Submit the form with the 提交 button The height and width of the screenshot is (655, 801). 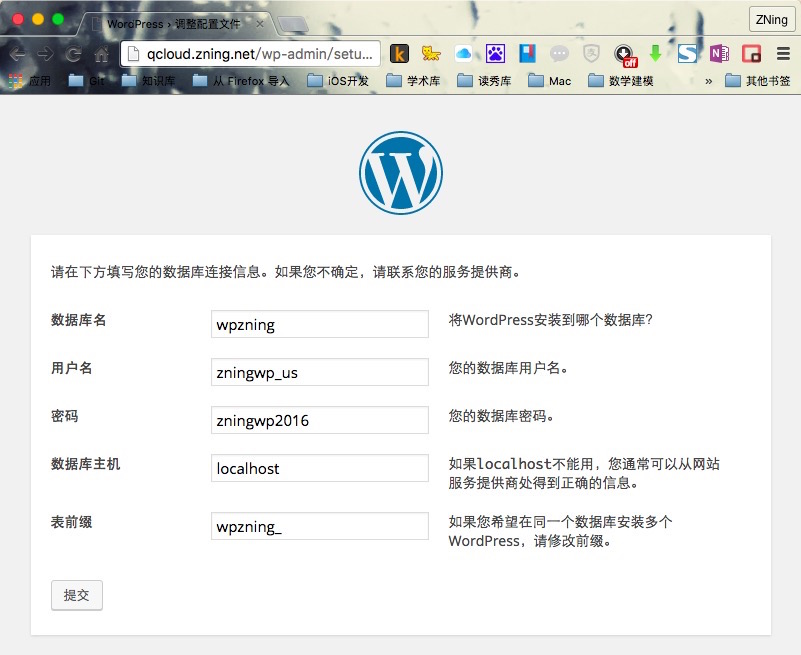77,595
